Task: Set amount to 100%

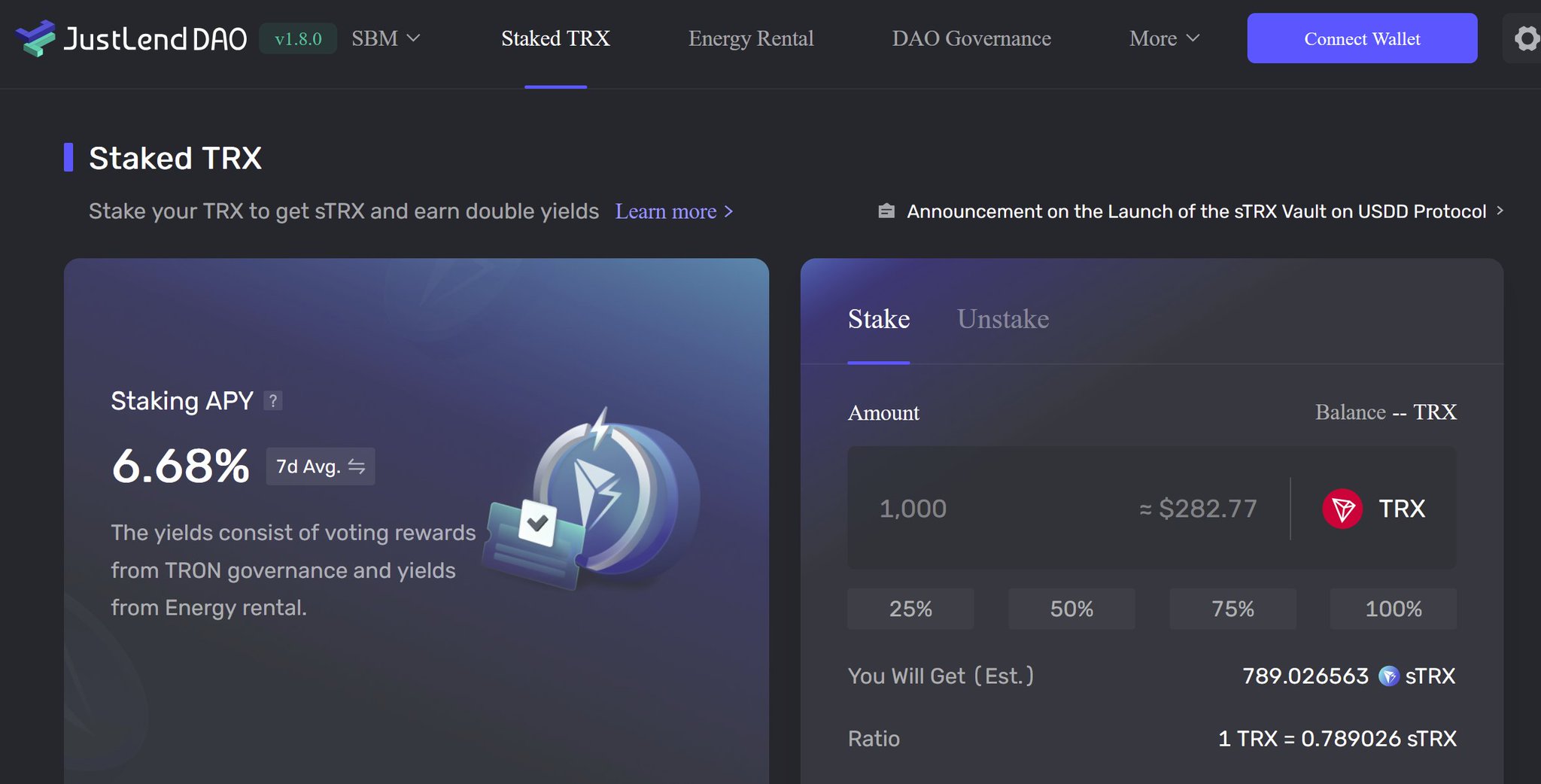Action: 1393,609
